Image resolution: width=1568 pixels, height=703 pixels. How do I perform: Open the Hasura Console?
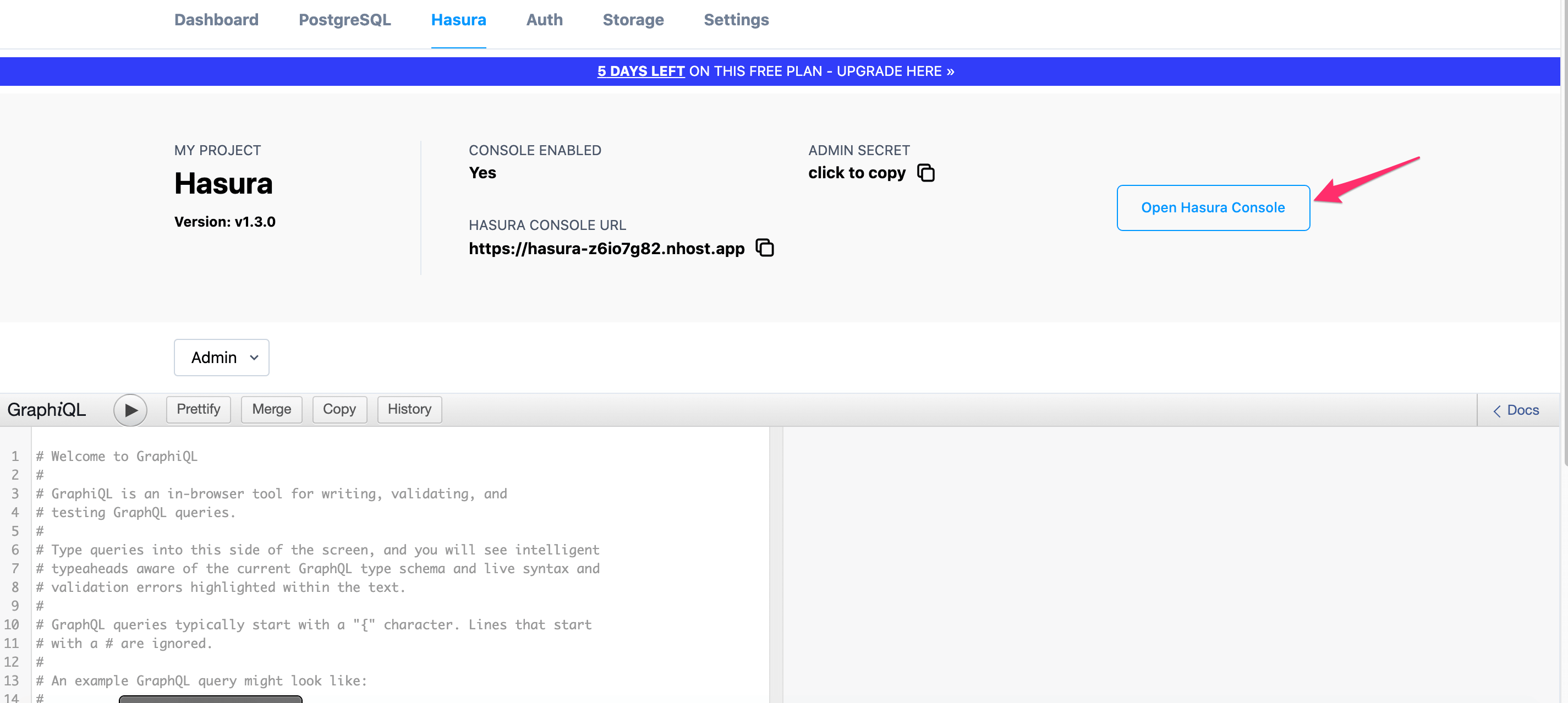point(1213,207)
